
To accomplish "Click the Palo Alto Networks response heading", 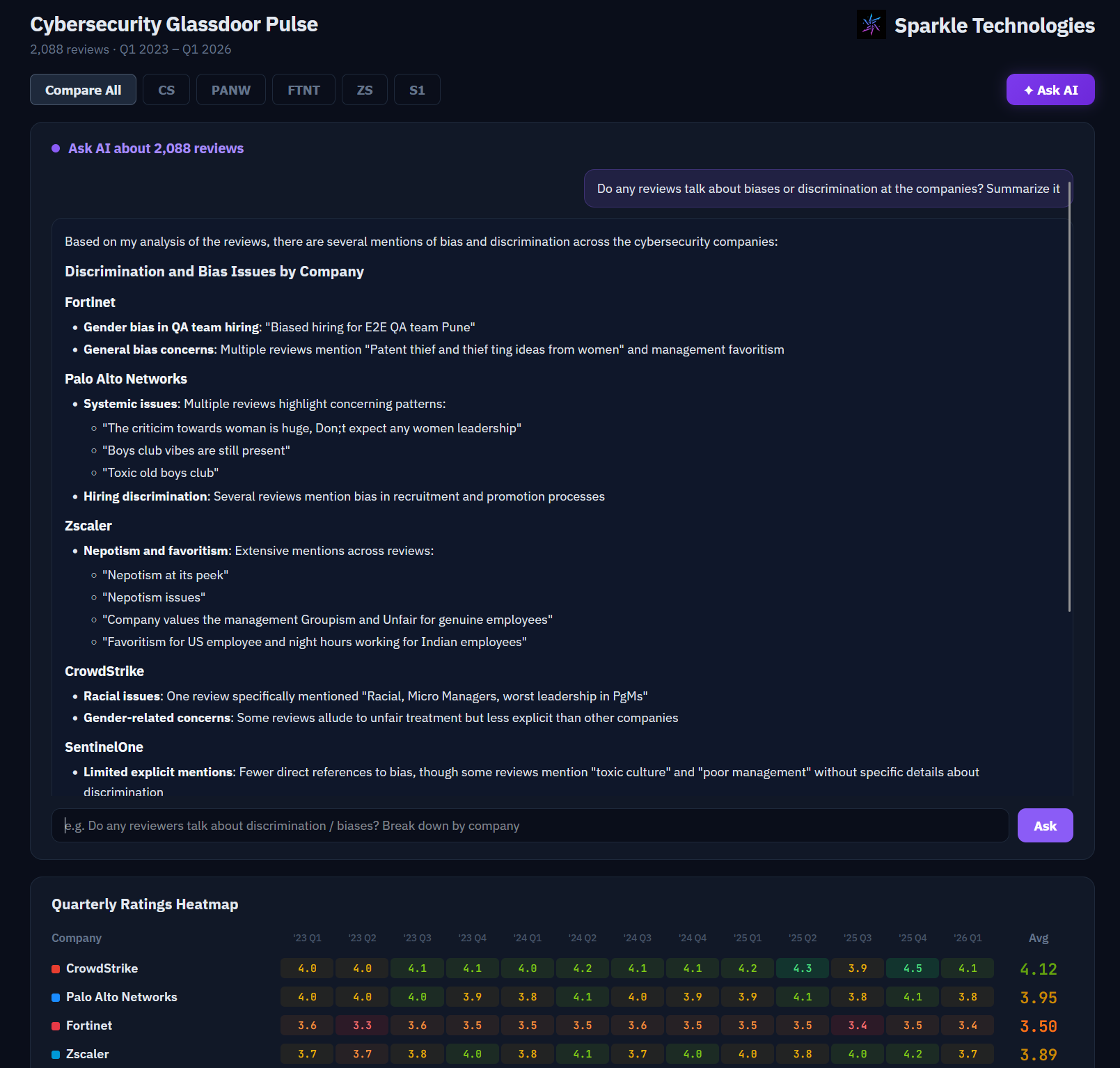I will click(x=126, y=379).
